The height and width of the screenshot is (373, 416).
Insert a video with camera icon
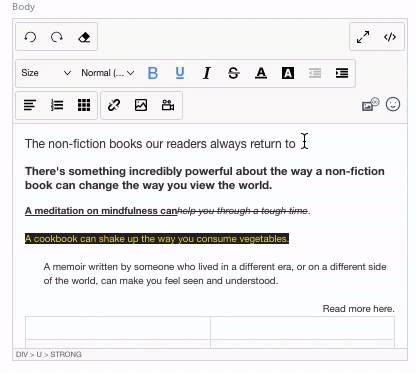[x=168, y=105]
